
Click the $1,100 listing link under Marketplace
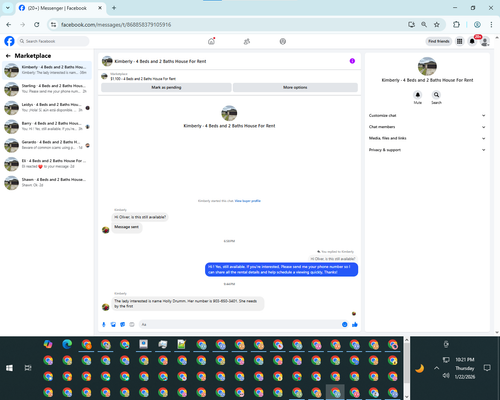(x=143, y=79)
